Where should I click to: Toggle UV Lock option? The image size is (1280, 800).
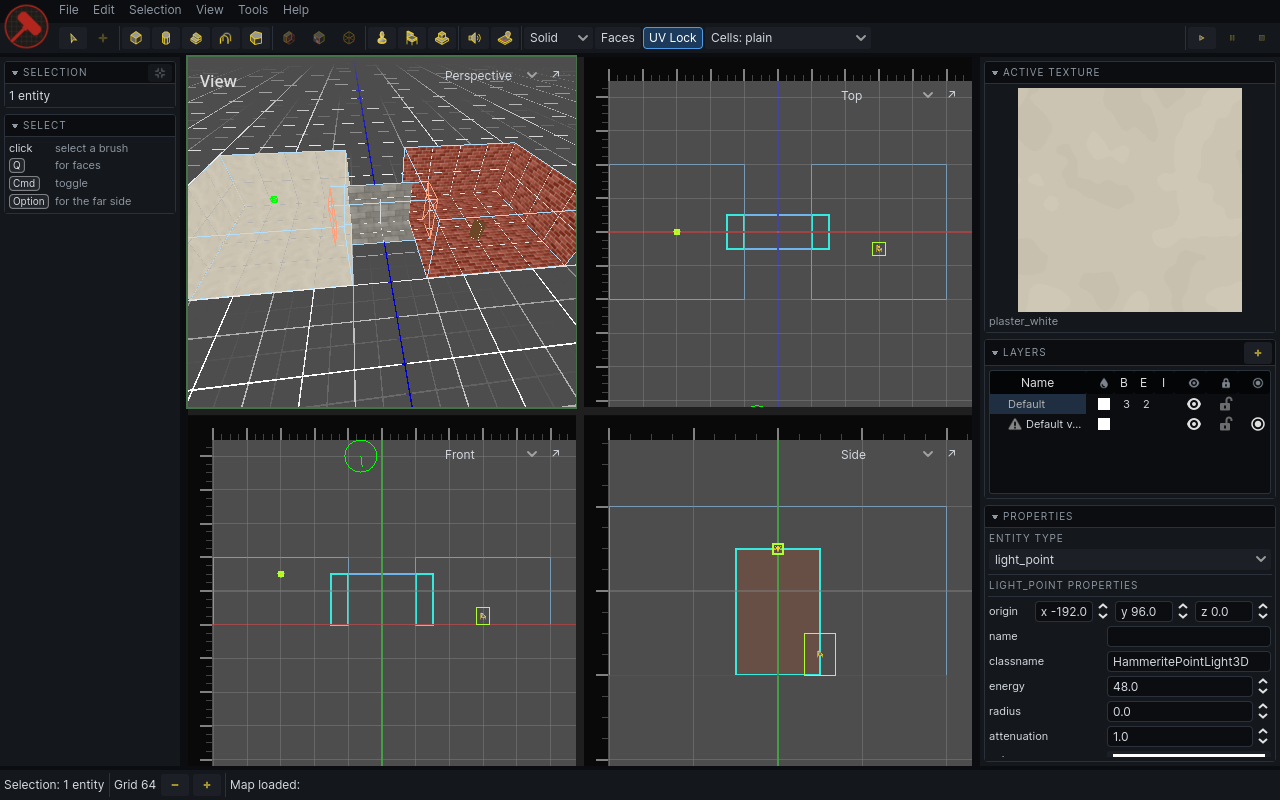point(673,38)
